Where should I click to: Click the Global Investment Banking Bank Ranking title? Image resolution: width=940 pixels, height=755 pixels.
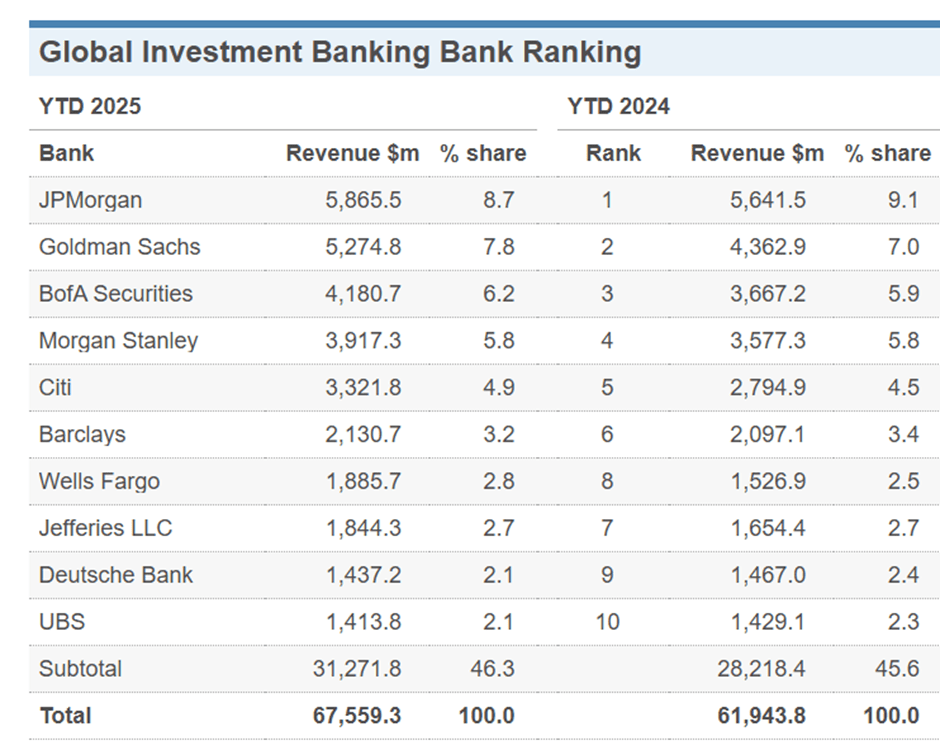click(339, 52)
